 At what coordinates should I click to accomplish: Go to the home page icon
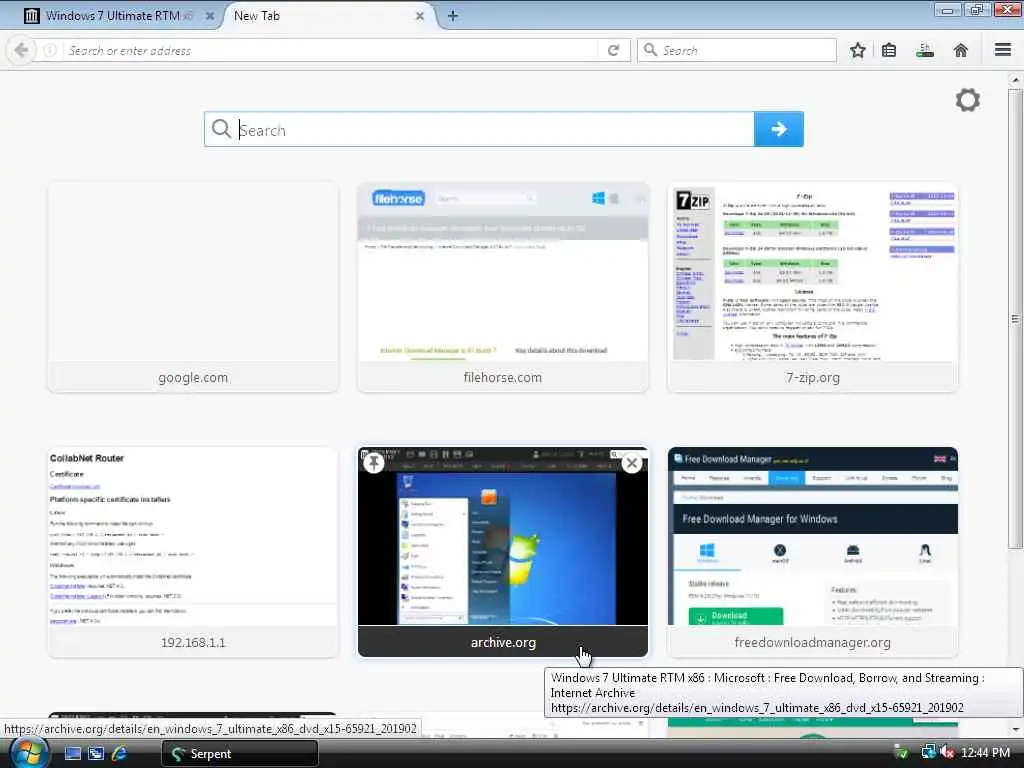click(x=960, y=50)
